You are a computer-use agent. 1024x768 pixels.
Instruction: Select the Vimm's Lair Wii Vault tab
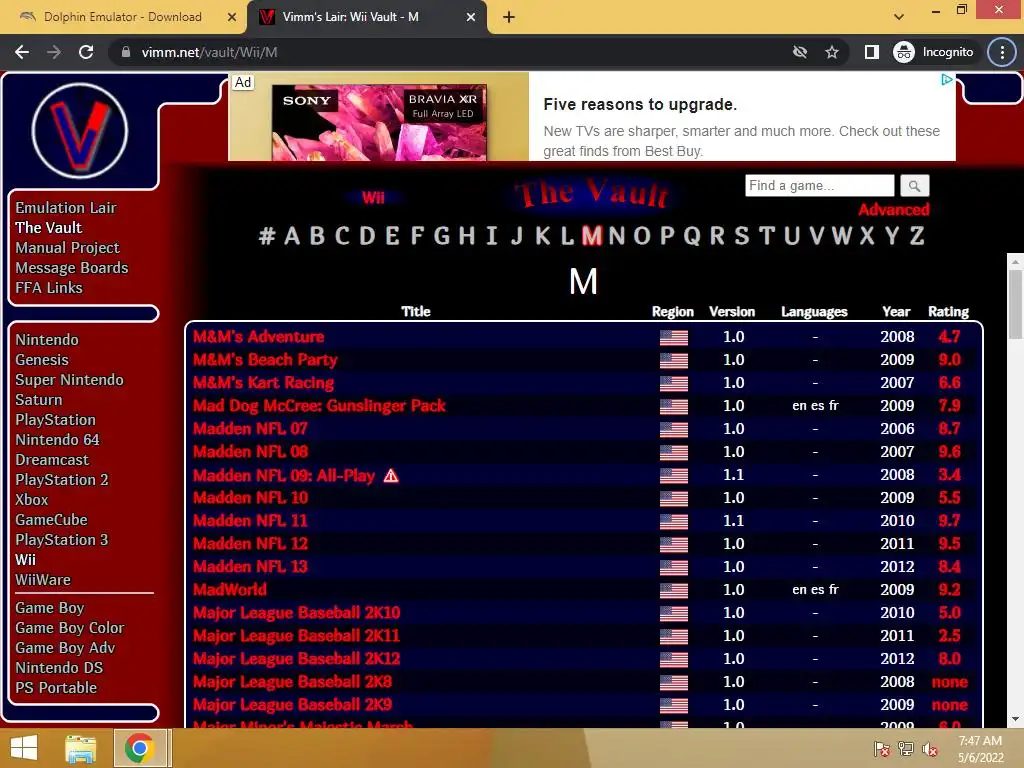(x=351, y=17)
